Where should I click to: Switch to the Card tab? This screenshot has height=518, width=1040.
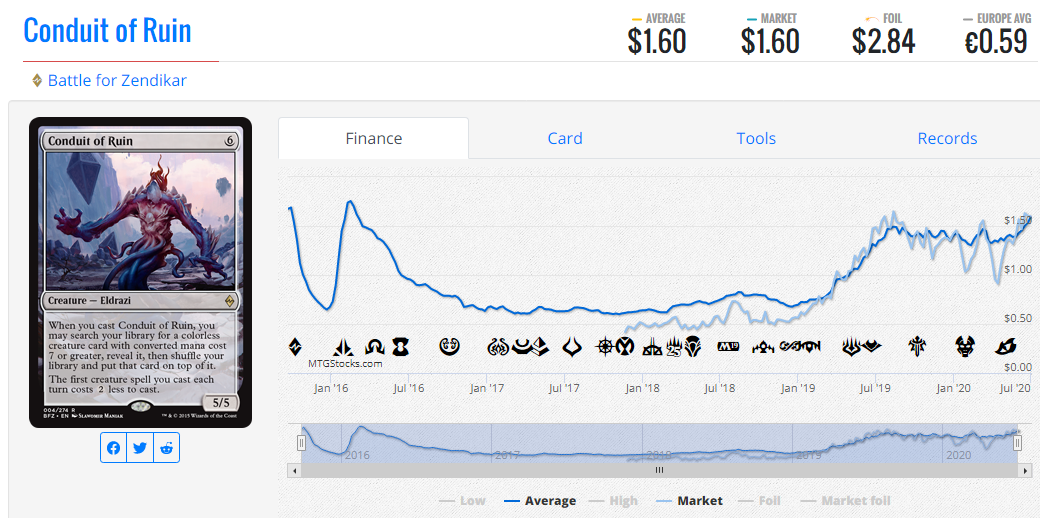[x=564, y=138]
